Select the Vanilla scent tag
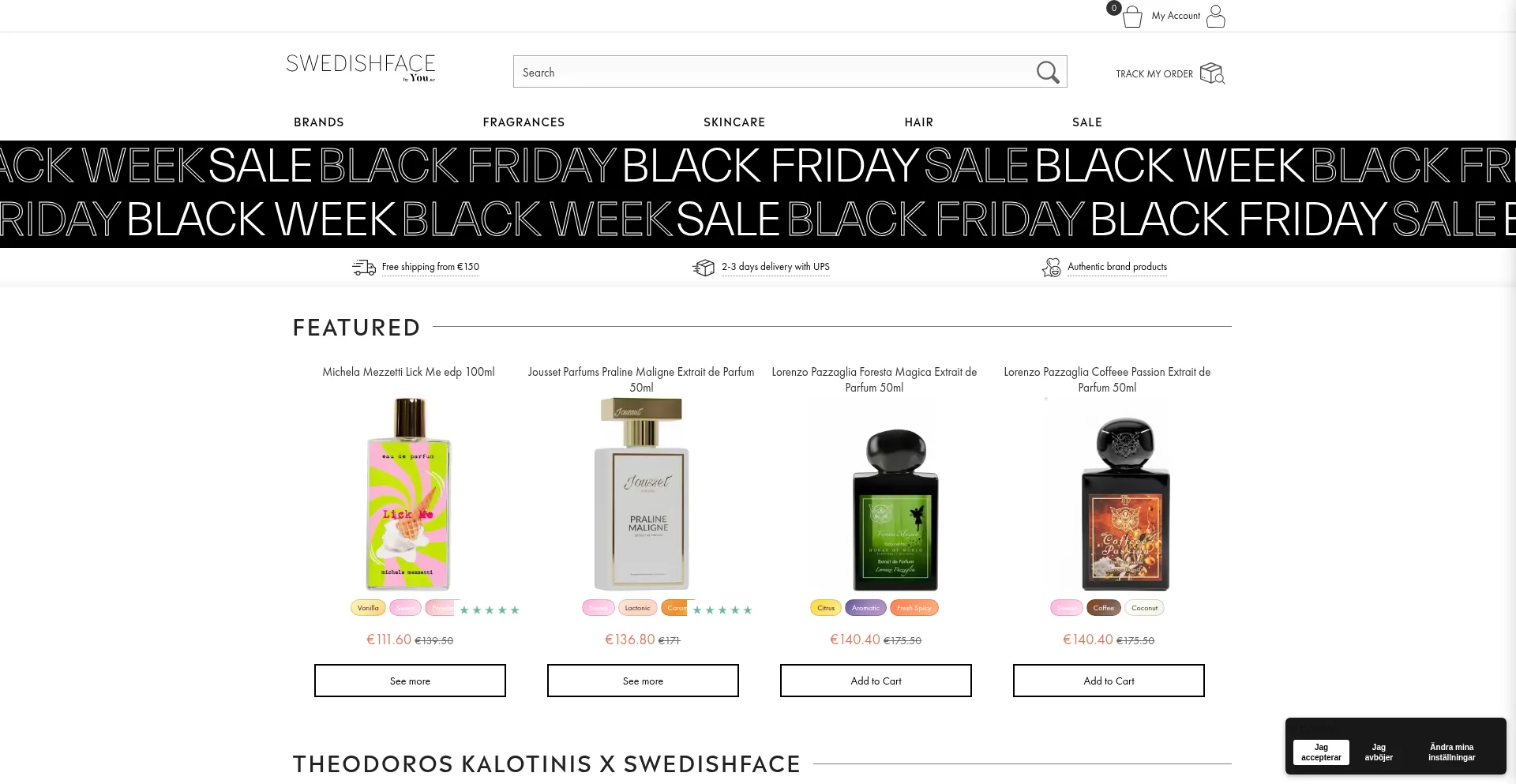This screenshot has height=784, width=1516. click(x=368, y=608)
